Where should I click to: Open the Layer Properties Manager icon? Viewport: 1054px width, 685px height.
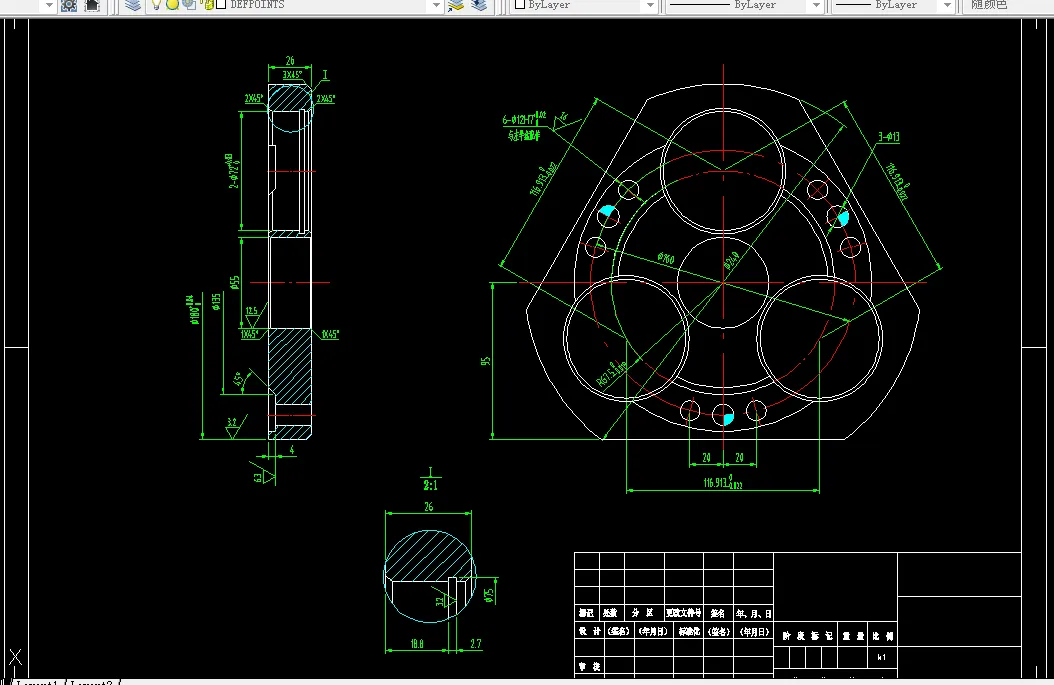[x=133, y=5]
